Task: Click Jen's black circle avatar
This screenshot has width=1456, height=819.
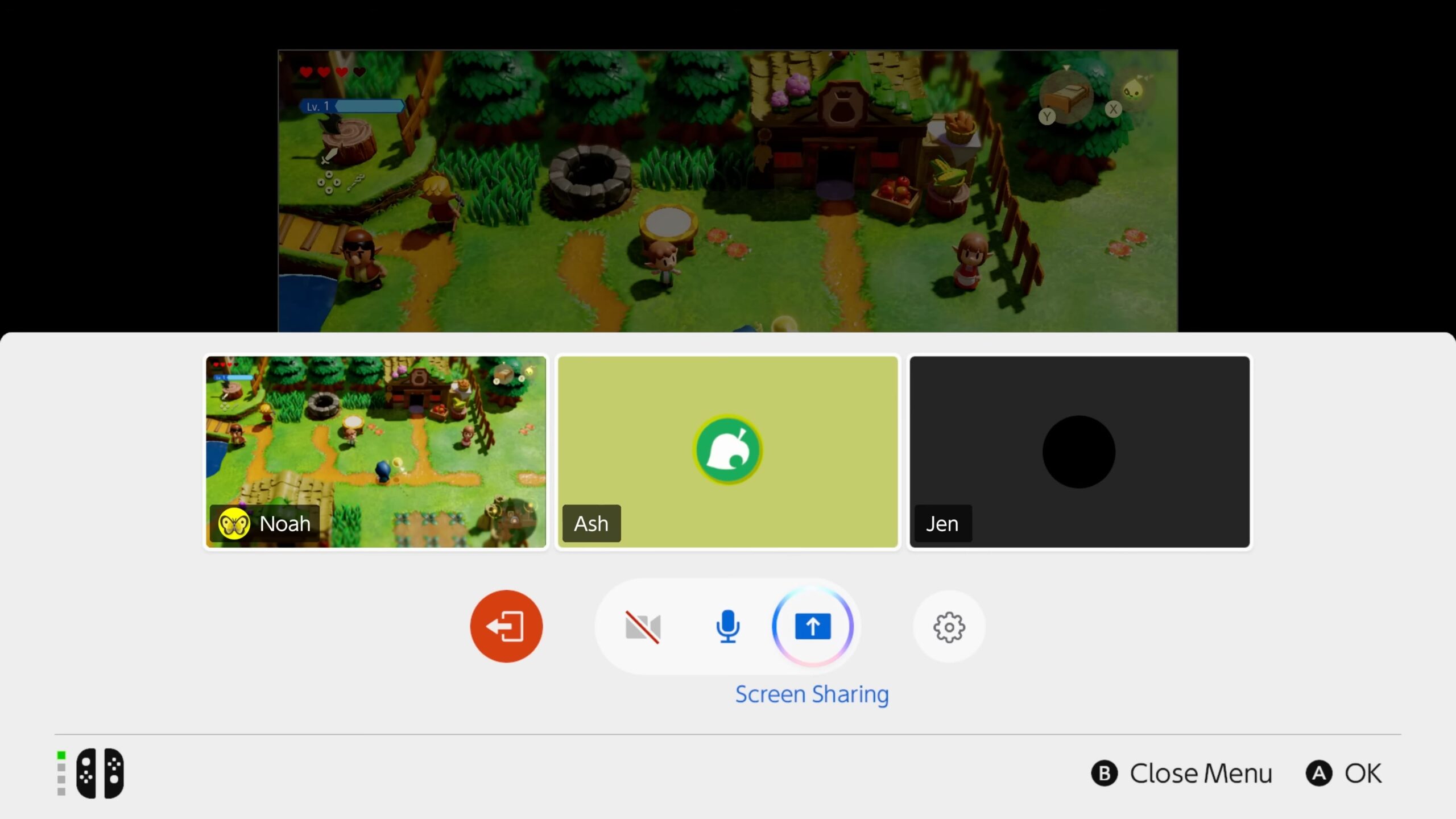Action: pos(1079,452)
